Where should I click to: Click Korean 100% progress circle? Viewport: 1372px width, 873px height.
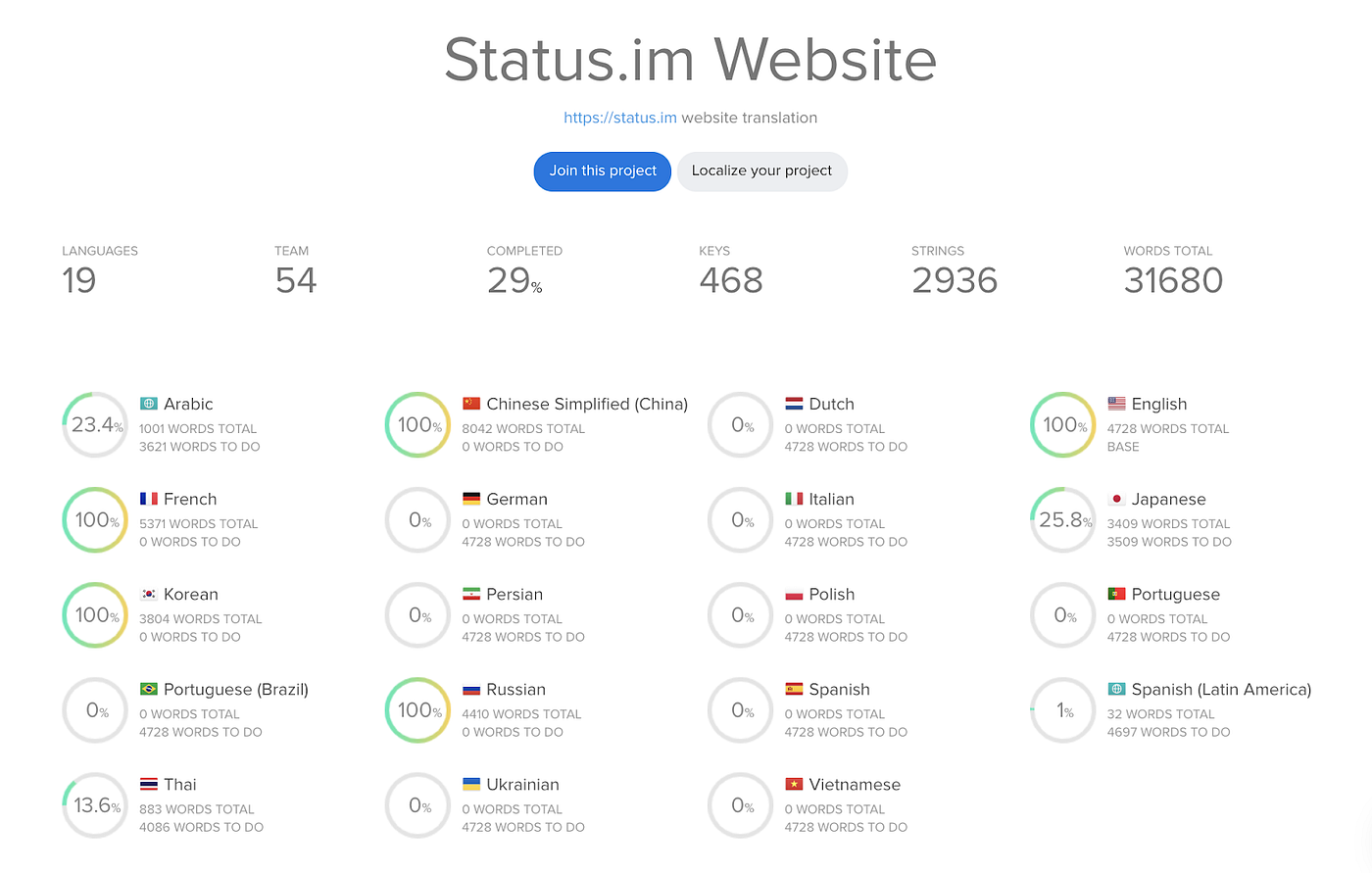(95, 615)
